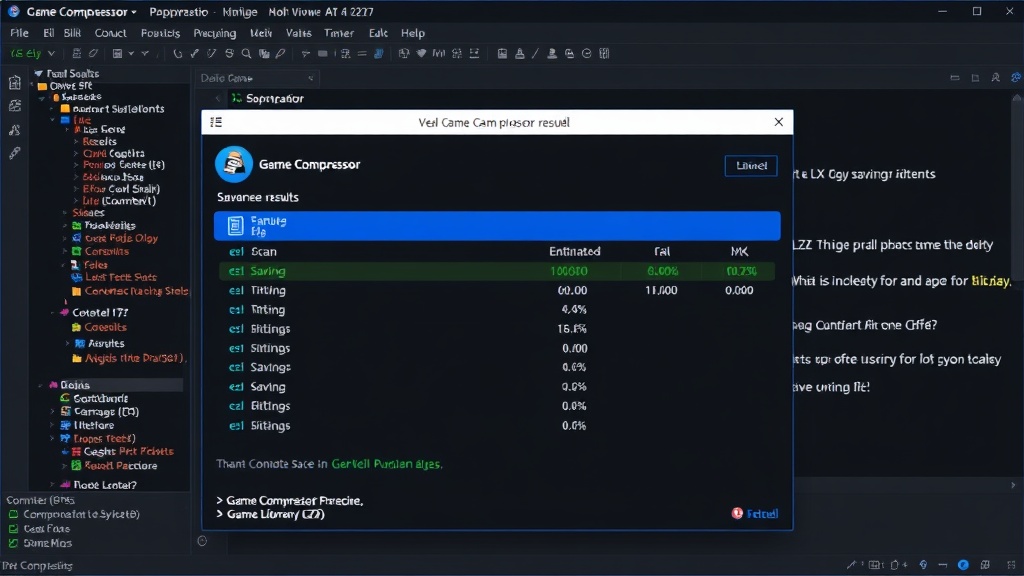Click the eraser-shaped icon beside the first toolbar icon
1024x576 pixels.
click(93, 54)
